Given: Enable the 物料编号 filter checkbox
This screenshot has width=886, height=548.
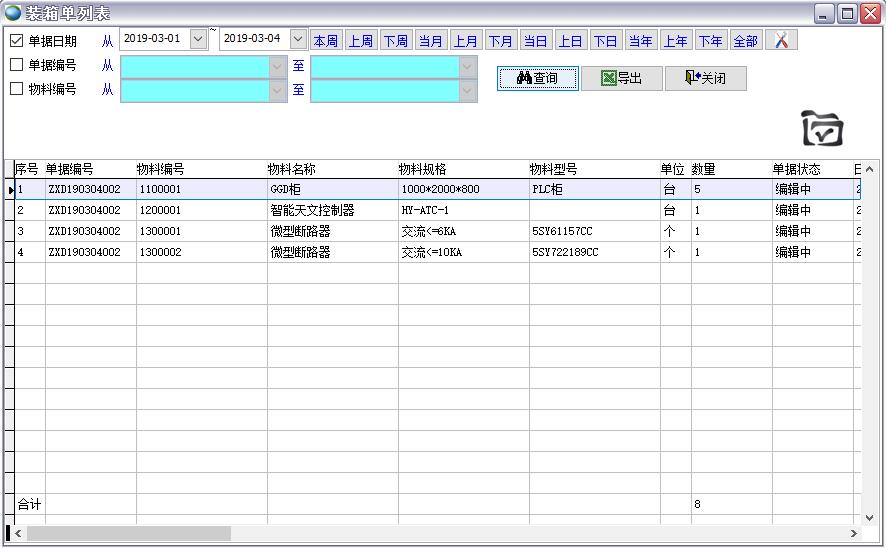Looking at the screenshot, I should pos(16,89).
